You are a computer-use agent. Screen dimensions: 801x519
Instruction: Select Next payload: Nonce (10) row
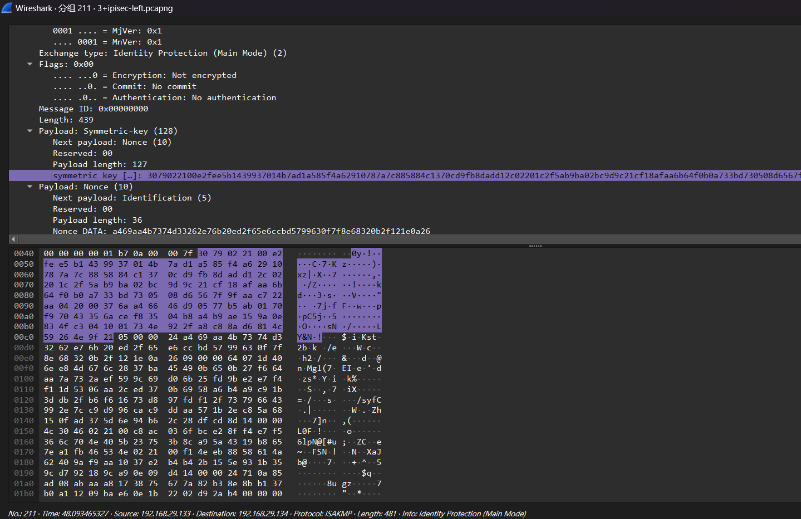coord(112,142)
